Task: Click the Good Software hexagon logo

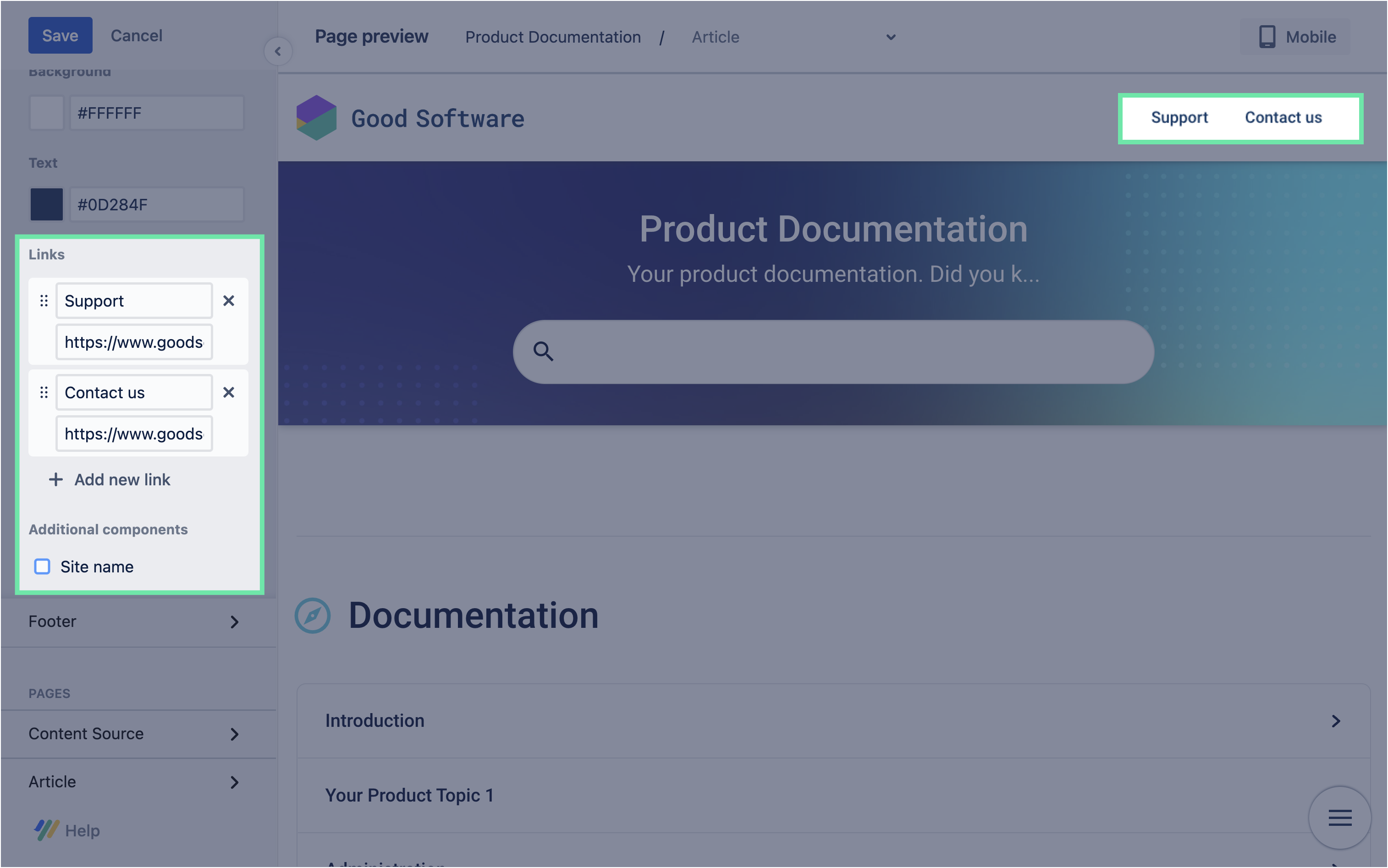Action: [316, 118]
